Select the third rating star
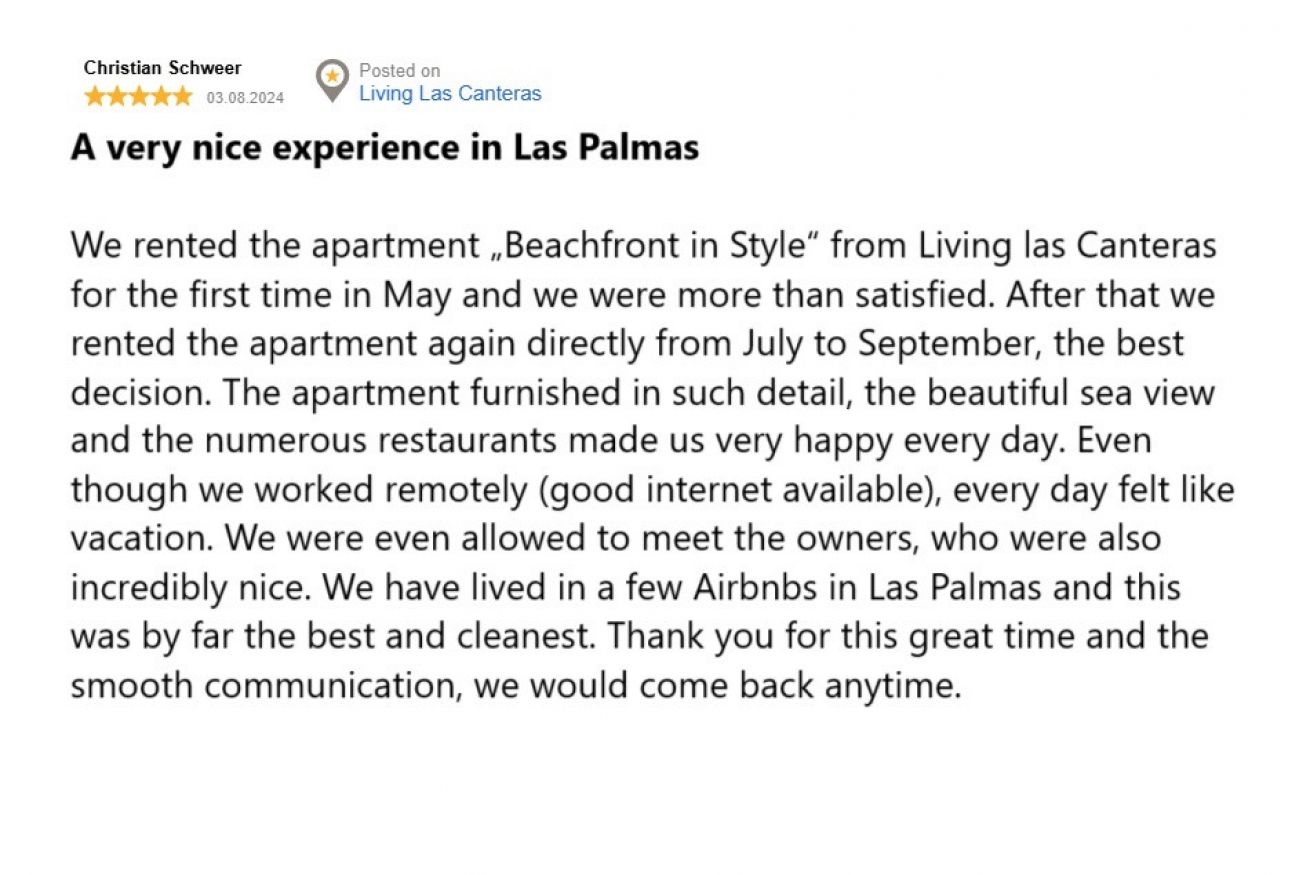This screenshot has width=1310, height=875. [x=139, y=96]
